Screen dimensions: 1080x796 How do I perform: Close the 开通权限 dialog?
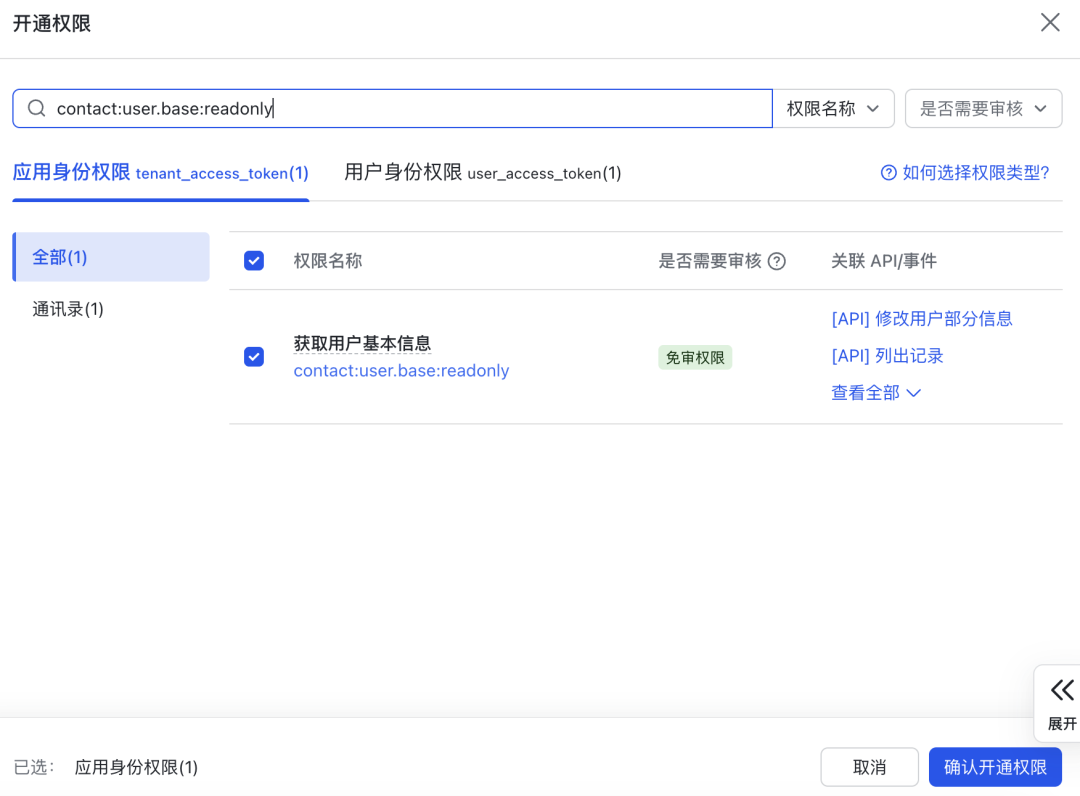(1050, 23)
